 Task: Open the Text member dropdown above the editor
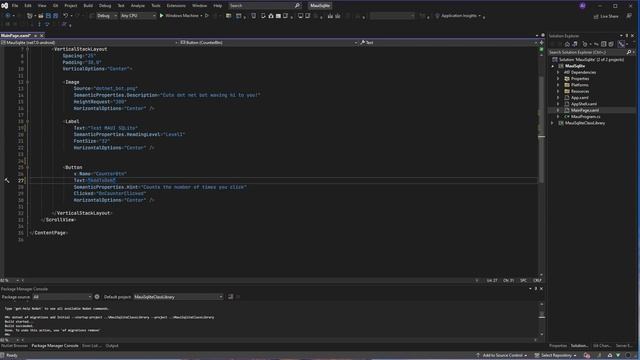(x=448, y=42)
